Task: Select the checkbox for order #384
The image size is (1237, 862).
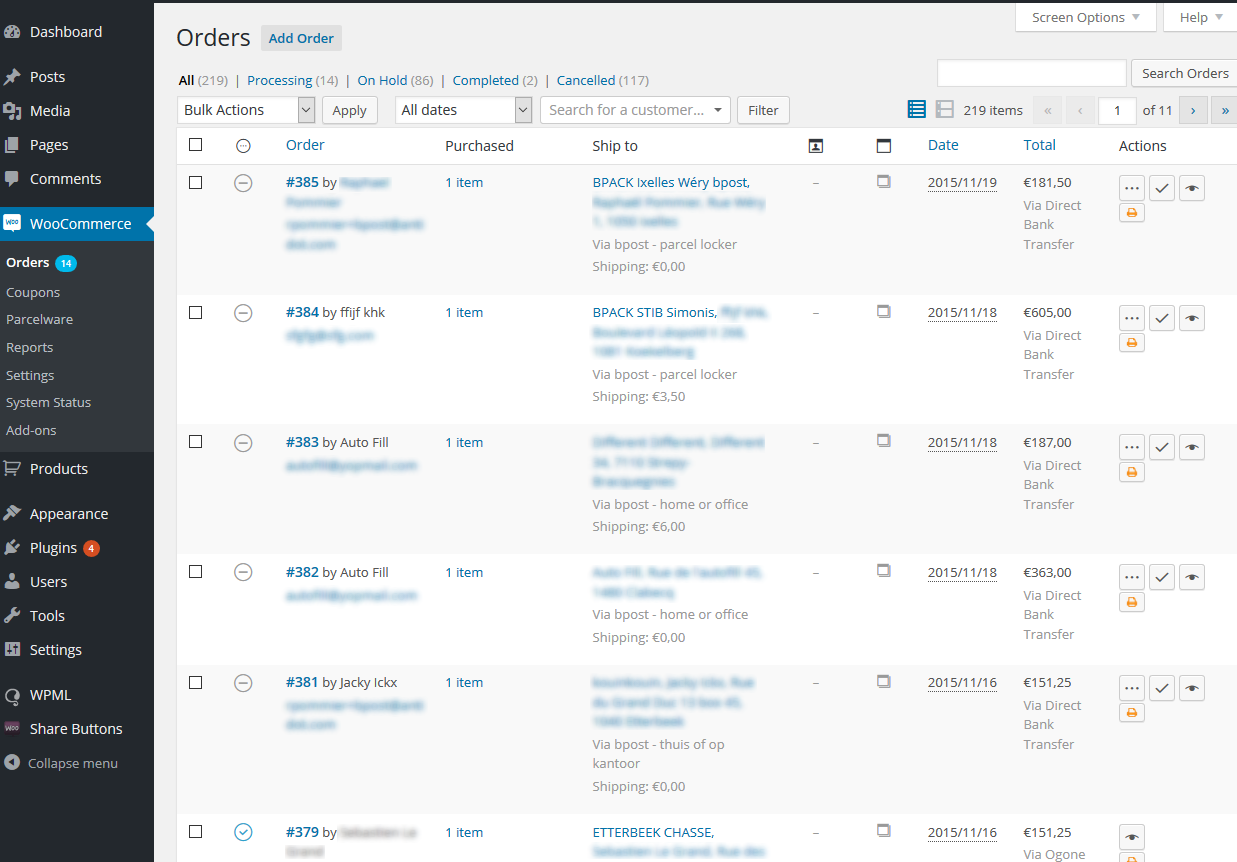Action: coord(196,312)
